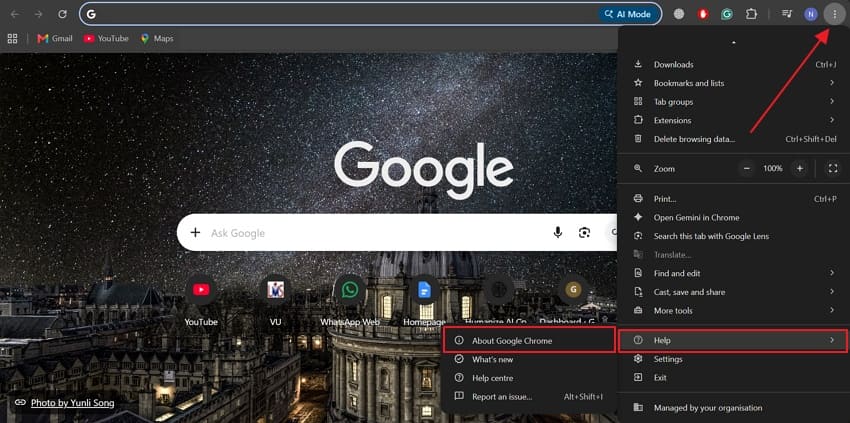Open the media controls toolbar icon
The image size is (850, 423).
pos(787,14)
